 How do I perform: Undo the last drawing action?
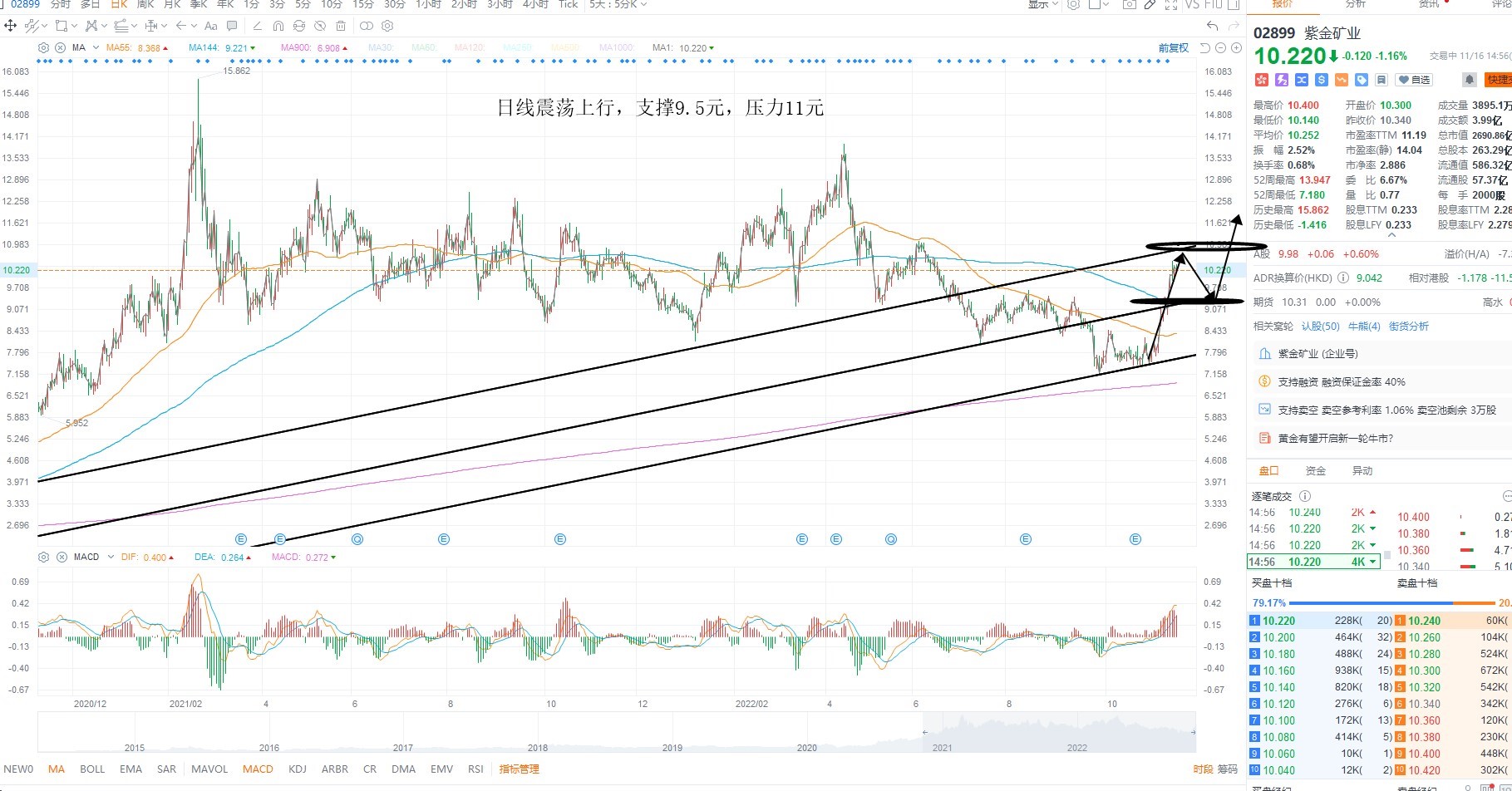click(x=1213, y=26)
